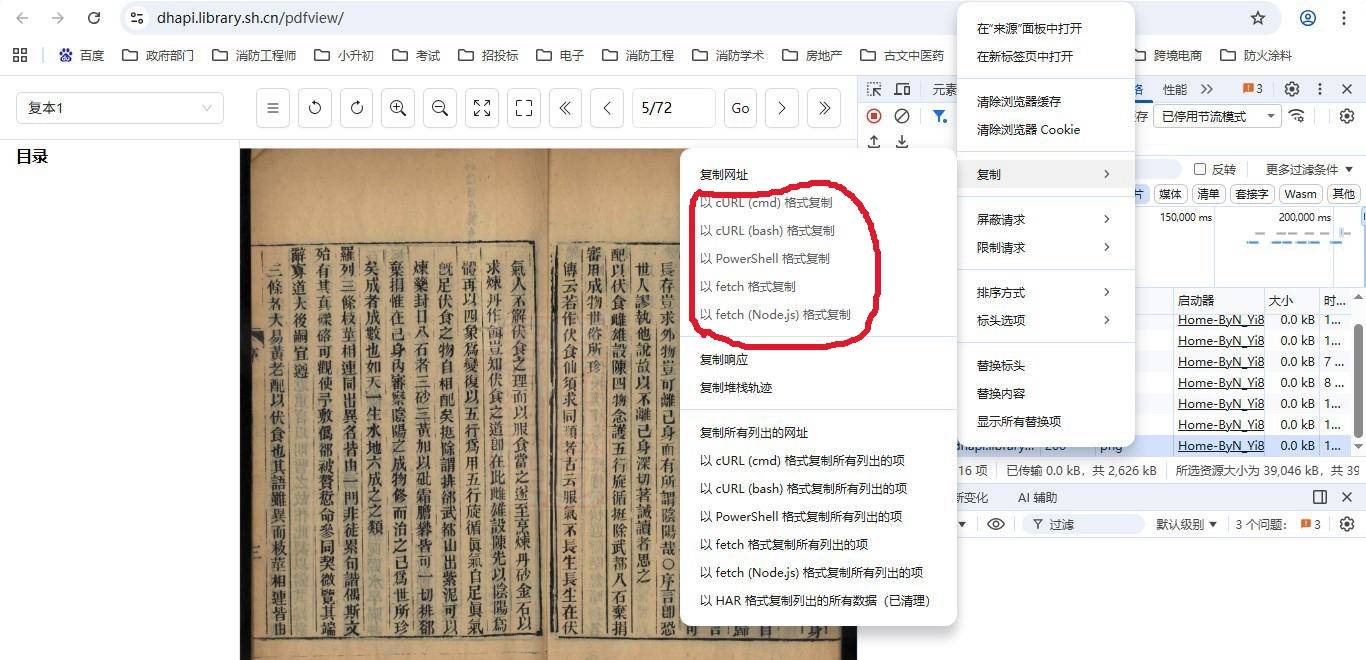1366x660 pixels.
Task: Expand the 屏蔽请求 submenu
Action: tap(1045, 219)
